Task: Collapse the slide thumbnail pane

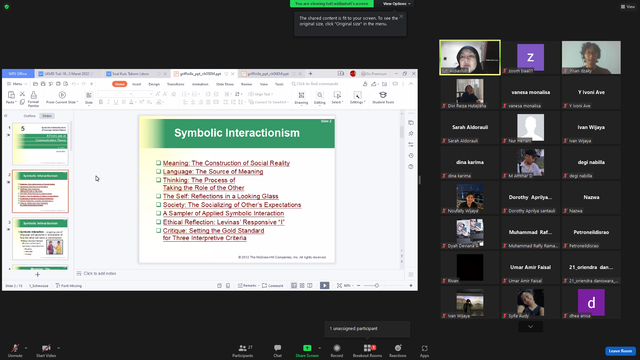Action: click(x=6, y=116)
